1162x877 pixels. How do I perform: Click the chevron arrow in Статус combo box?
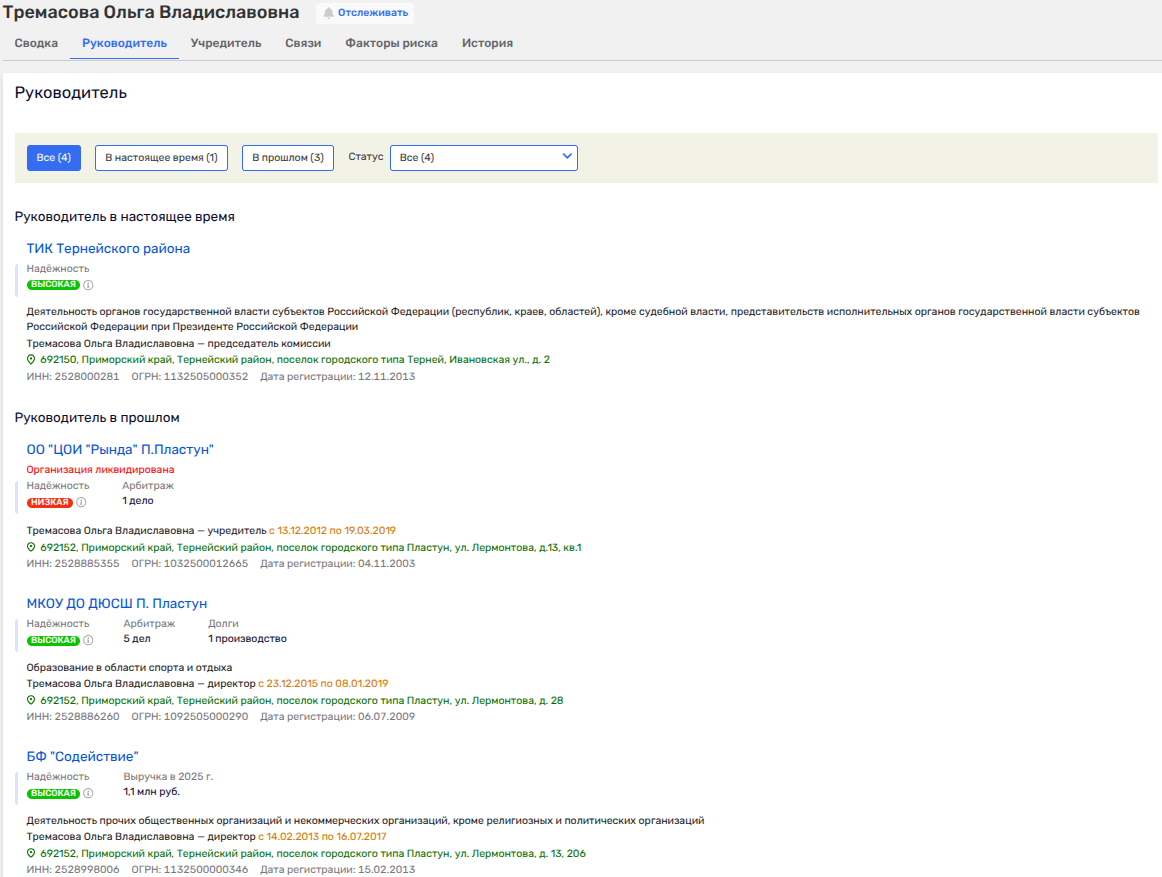pyautogui.click(x=567, y=157)
